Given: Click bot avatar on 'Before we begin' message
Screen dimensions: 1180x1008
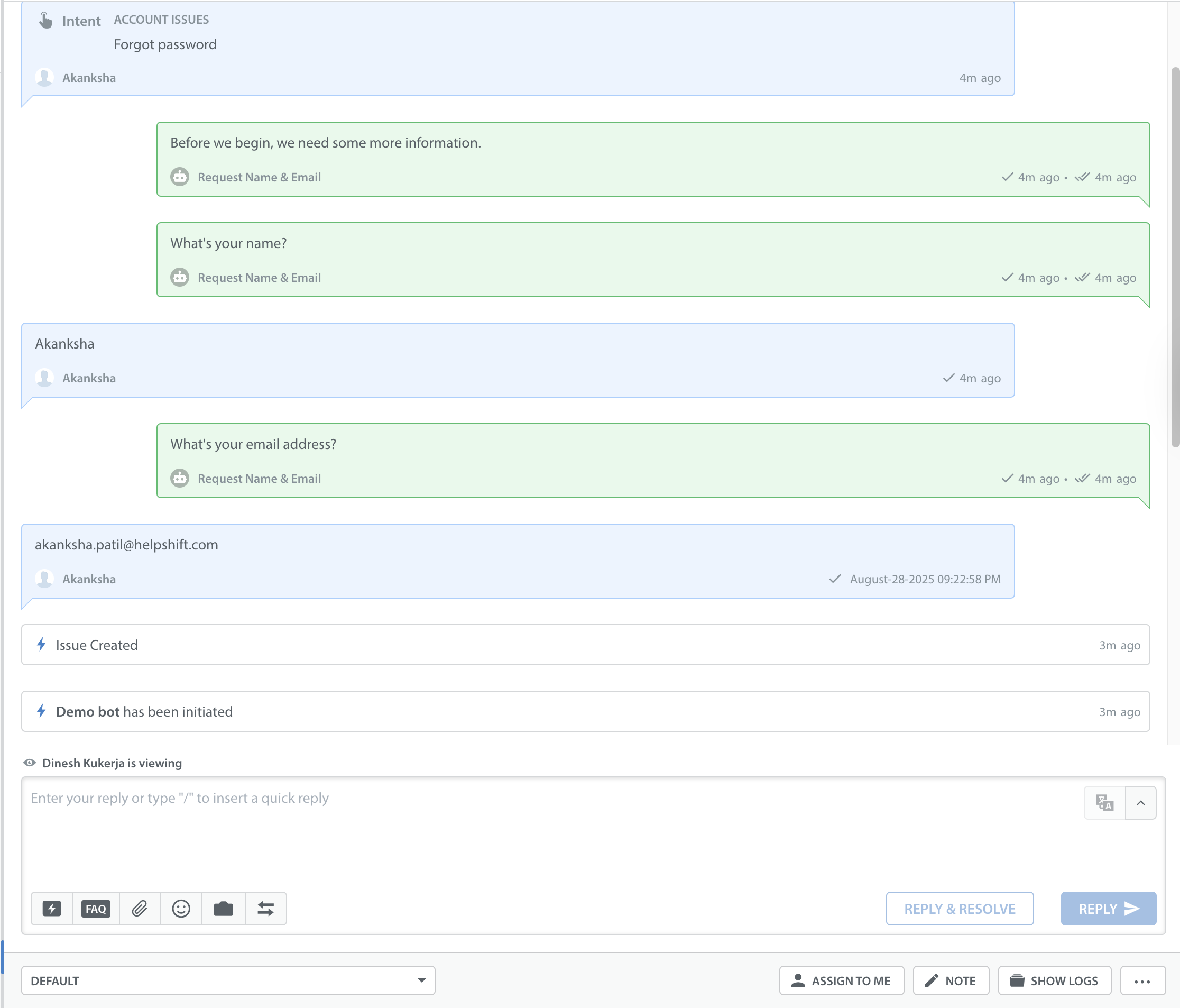Looking at the screenshot, I should (x=180, y=177).
